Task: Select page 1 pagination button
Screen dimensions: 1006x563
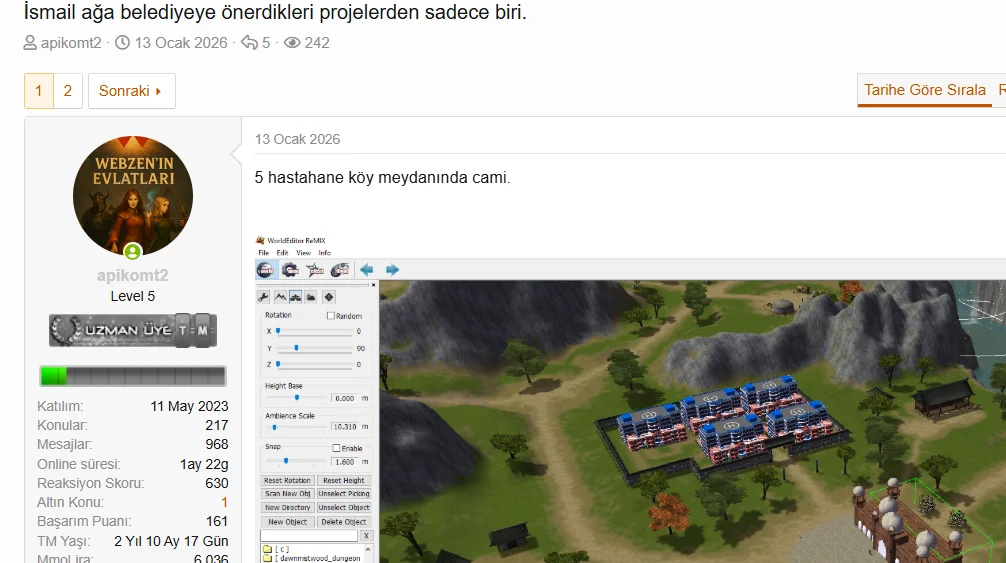Action: point(38,91)
